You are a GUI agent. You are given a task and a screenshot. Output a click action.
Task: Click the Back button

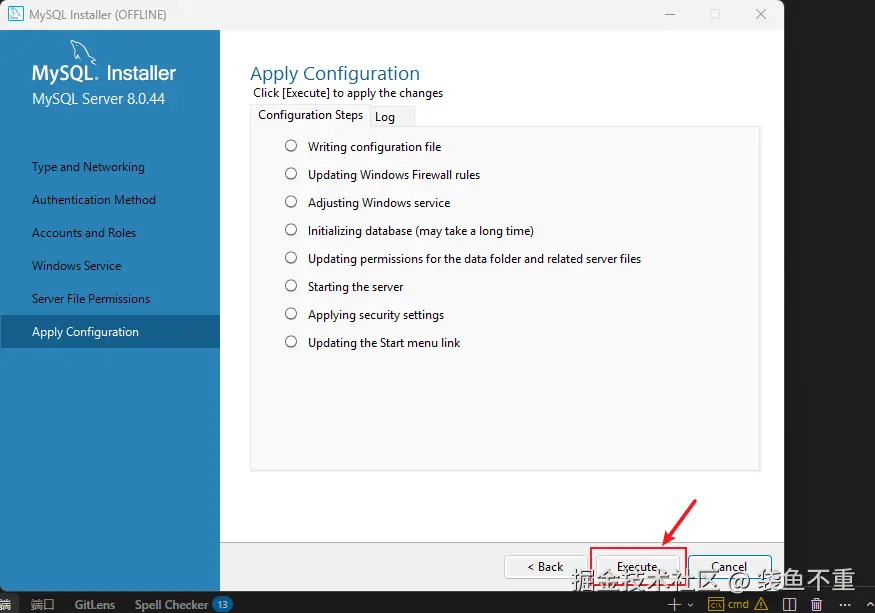point(545,567)
